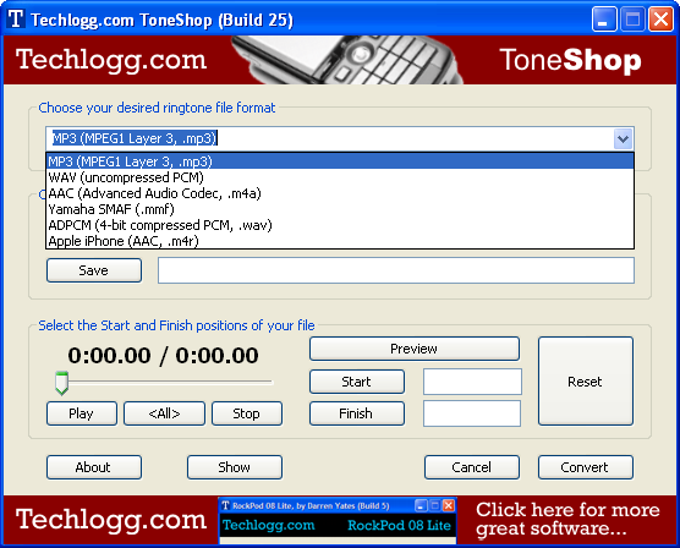The image size is (680, 548).
Task: Click the Preview button
Action: pos(414,349)
